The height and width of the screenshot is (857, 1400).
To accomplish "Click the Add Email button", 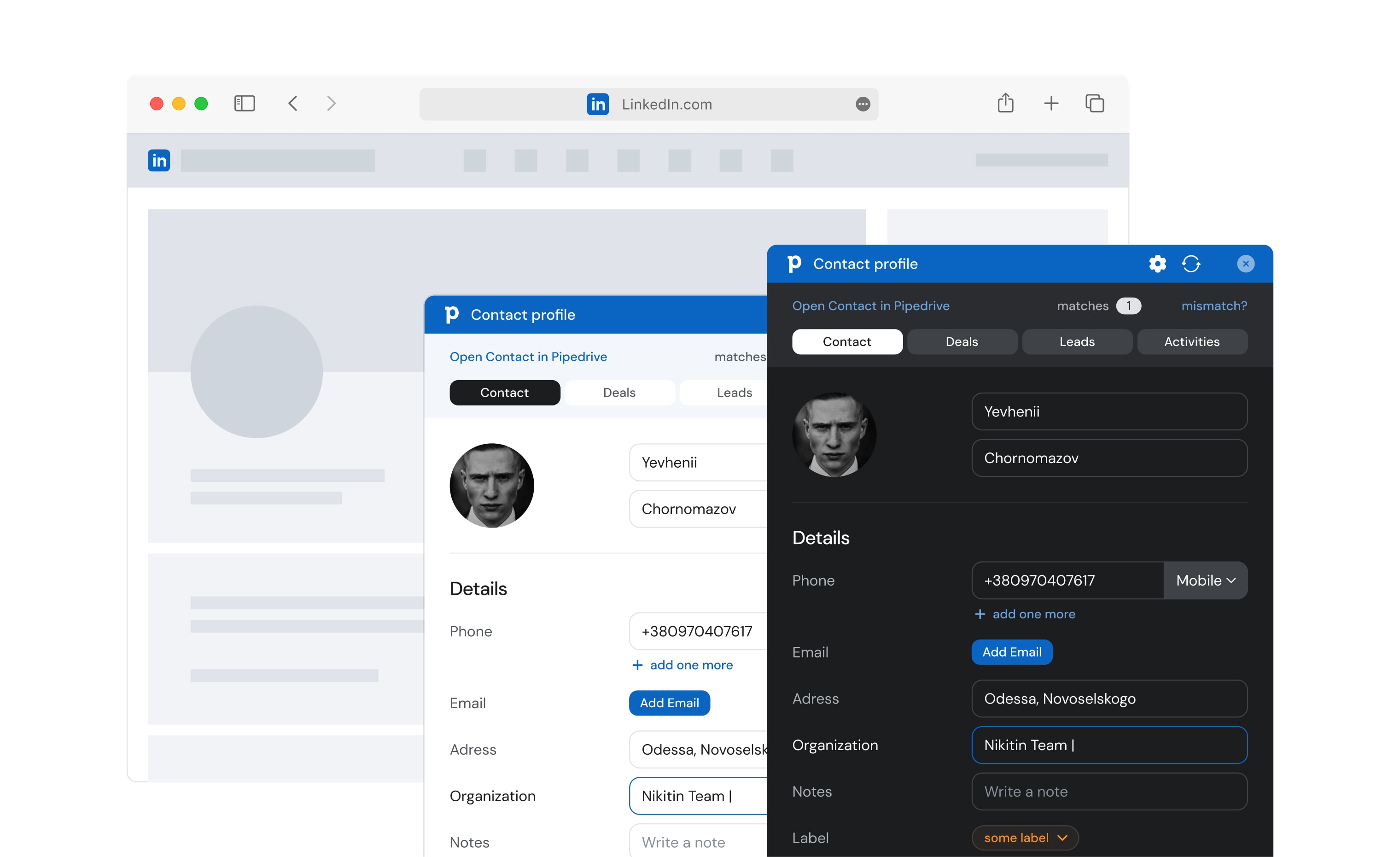I will (1011, 652).
